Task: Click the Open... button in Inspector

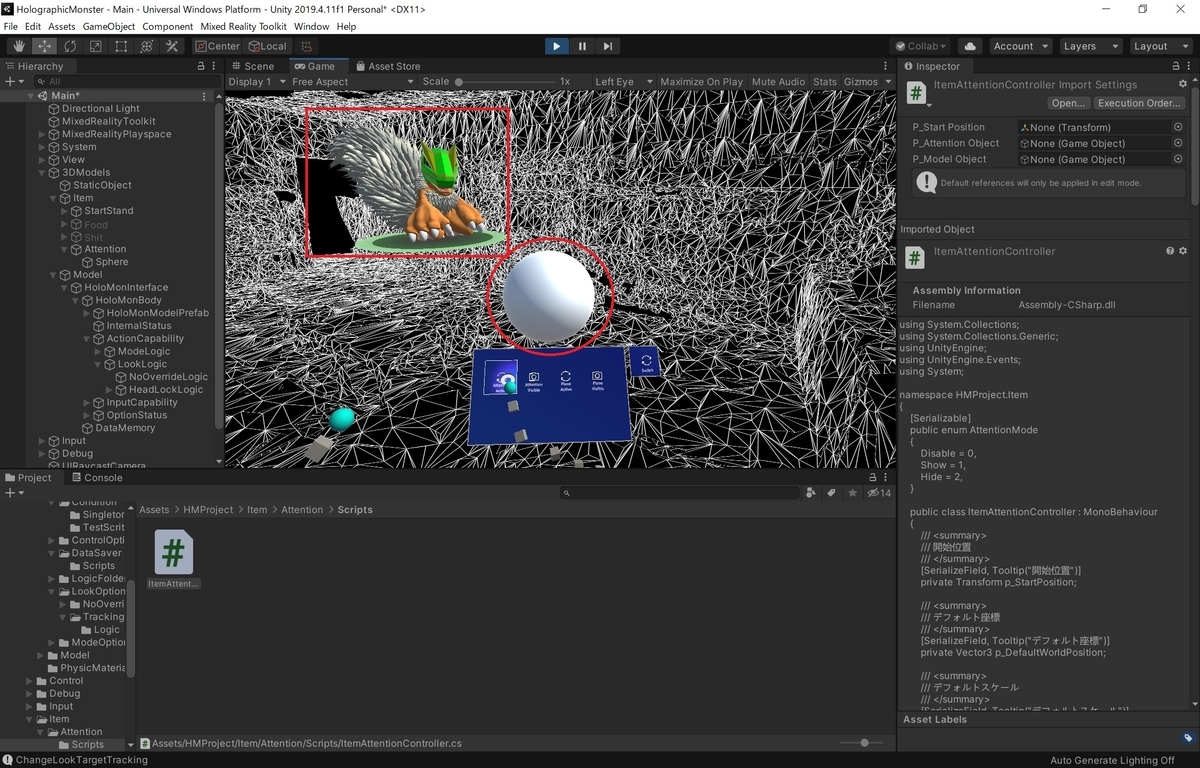Action: pos(1068,103)
